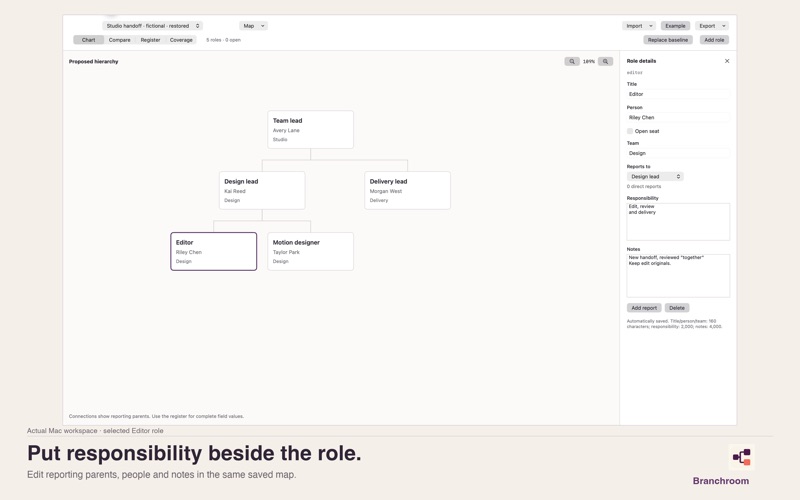The image size is (800, 500).
Task: Open the Map dropdown
Action: 253,26
